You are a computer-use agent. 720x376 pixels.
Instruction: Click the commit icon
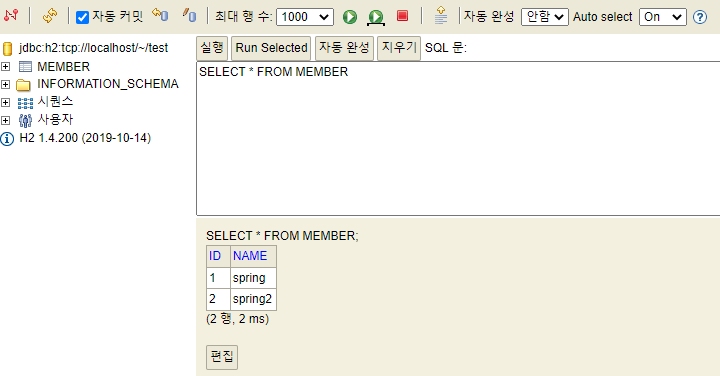pos(189,16)
